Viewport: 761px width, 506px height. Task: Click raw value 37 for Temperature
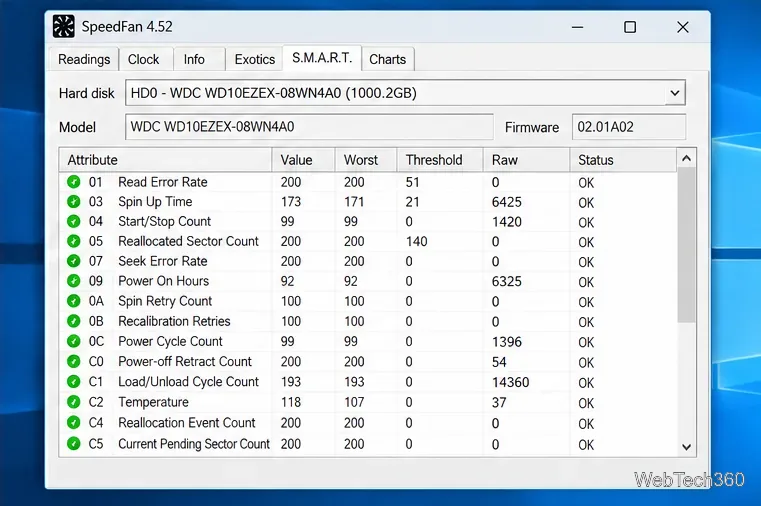pos(499,403)
